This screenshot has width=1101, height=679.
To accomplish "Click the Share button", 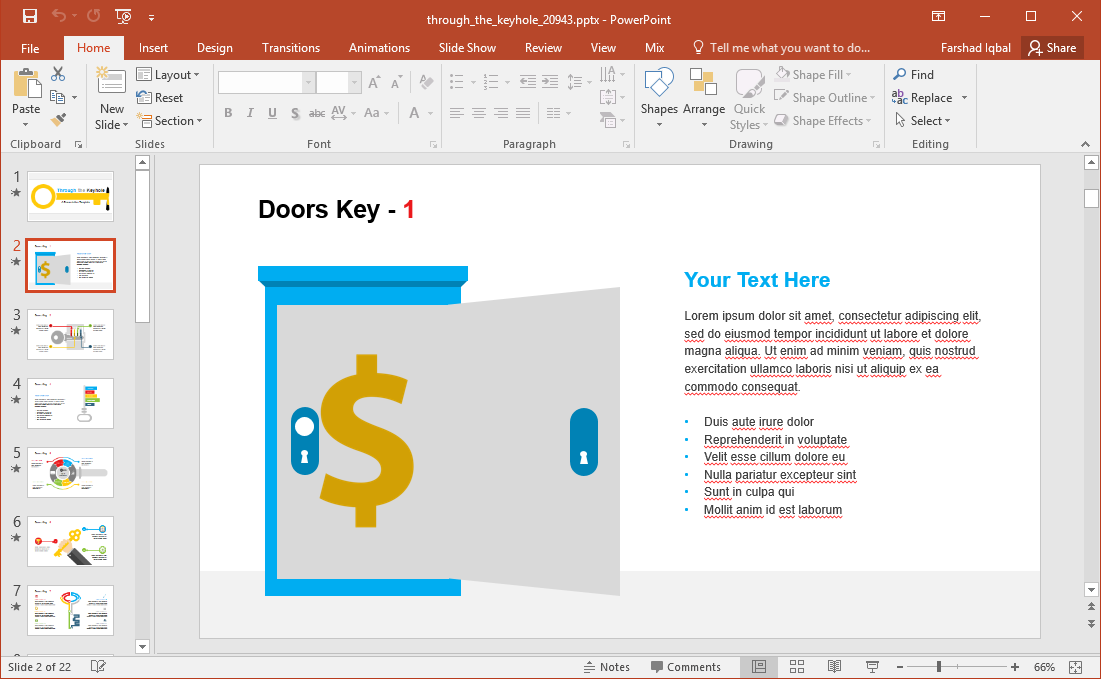I will pos(1053,48).
